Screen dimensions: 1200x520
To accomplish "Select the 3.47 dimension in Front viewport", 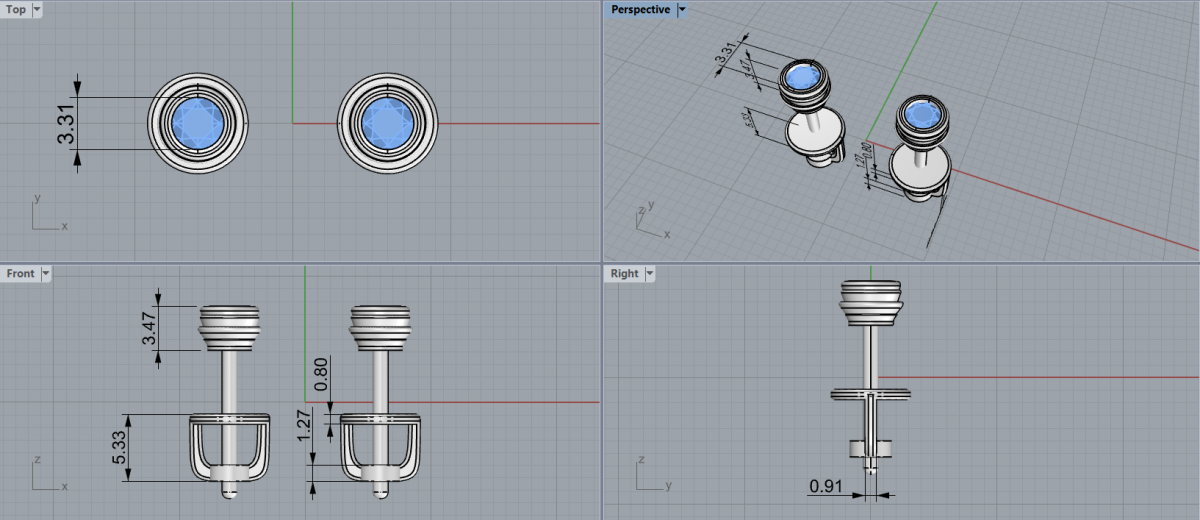I will click(x=149, y=328).
